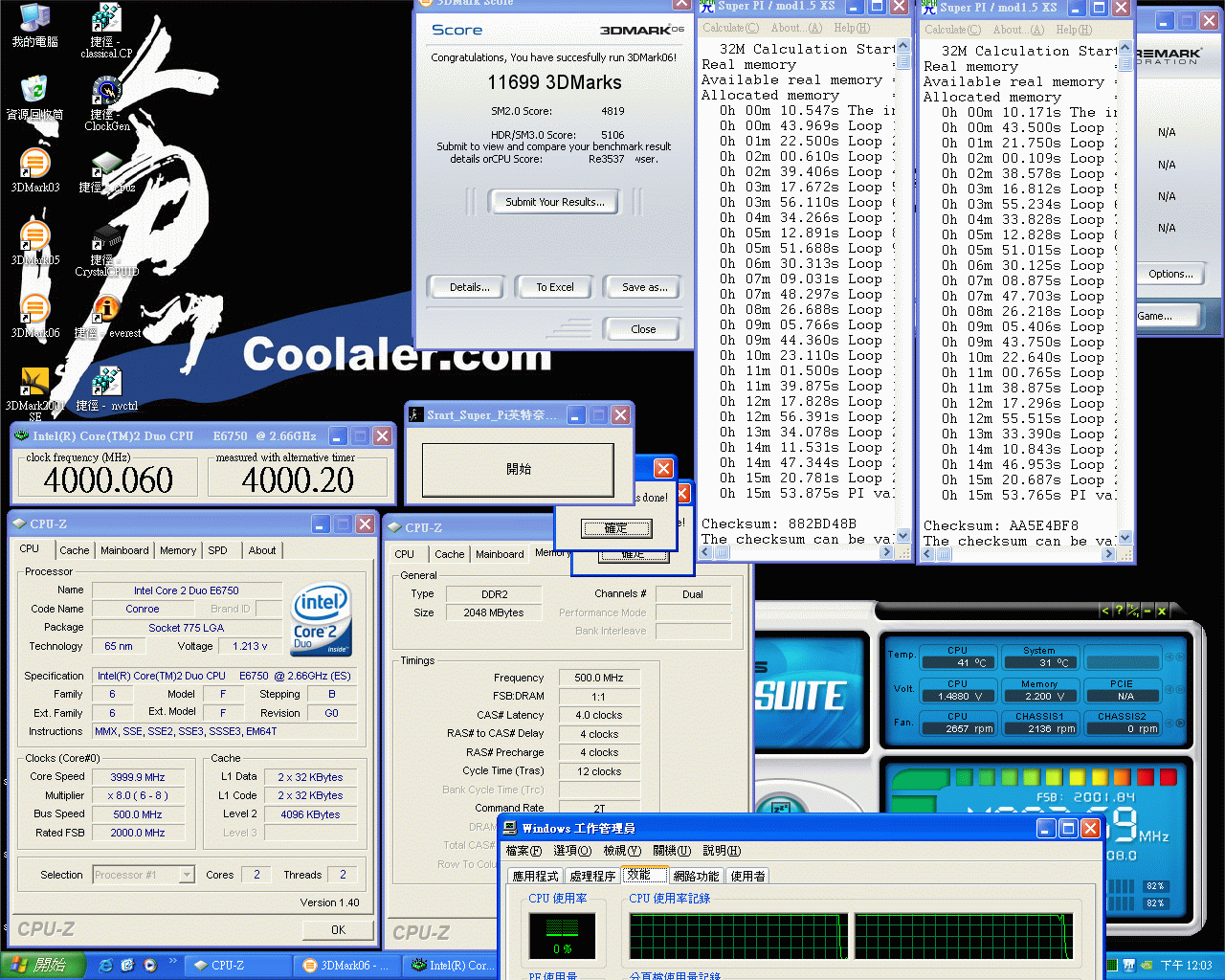Switch to Memory tab in left CPU-Z window
Screen dimensions: 1225x980
pos(178,550)
